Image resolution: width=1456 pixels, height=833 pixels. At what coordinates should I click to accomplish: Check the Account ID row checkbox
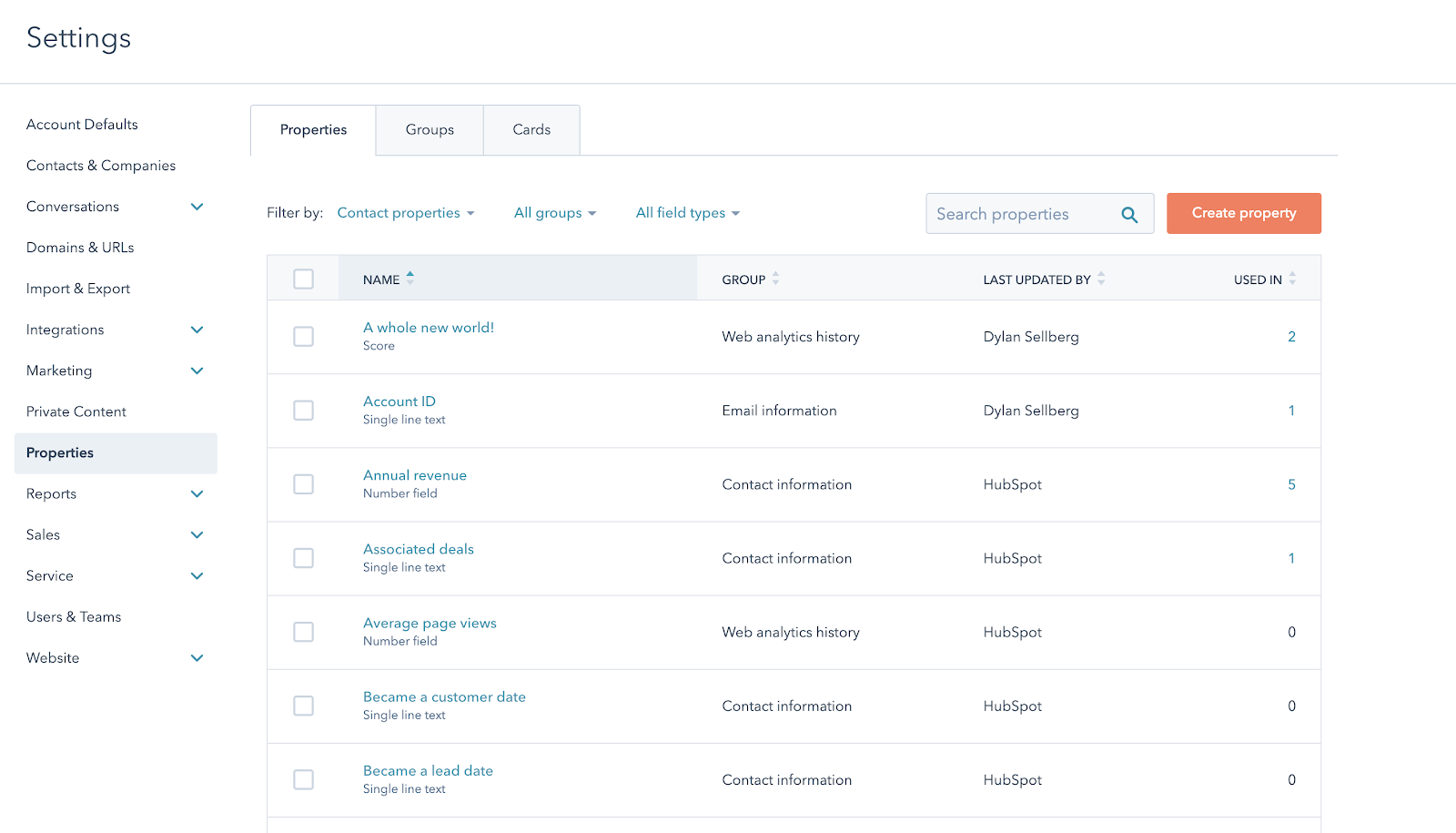tap(304, 411)
